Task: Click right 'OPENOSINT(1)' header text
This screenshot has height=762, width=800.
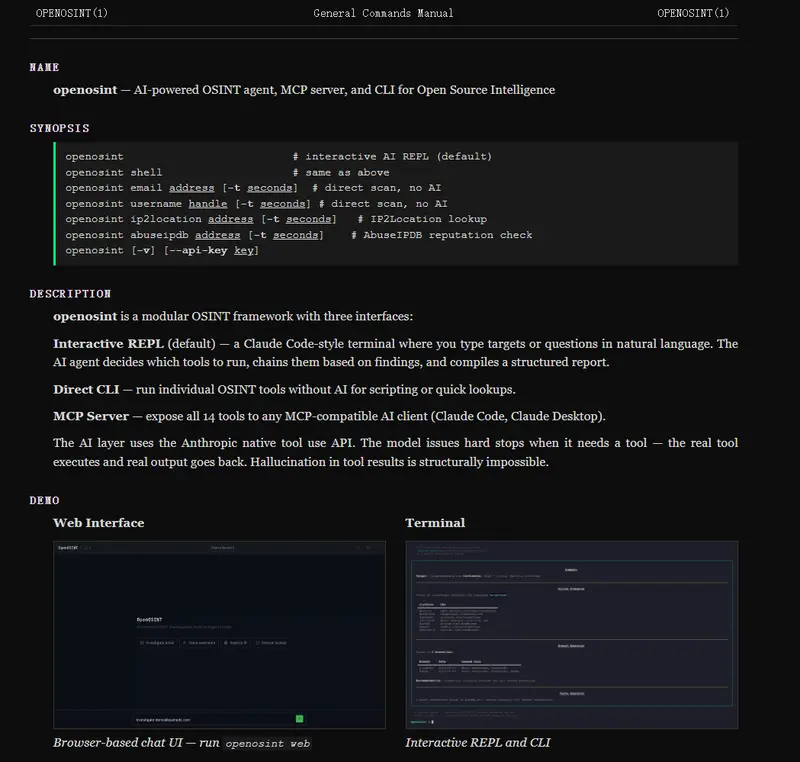Action: [693, 13]
